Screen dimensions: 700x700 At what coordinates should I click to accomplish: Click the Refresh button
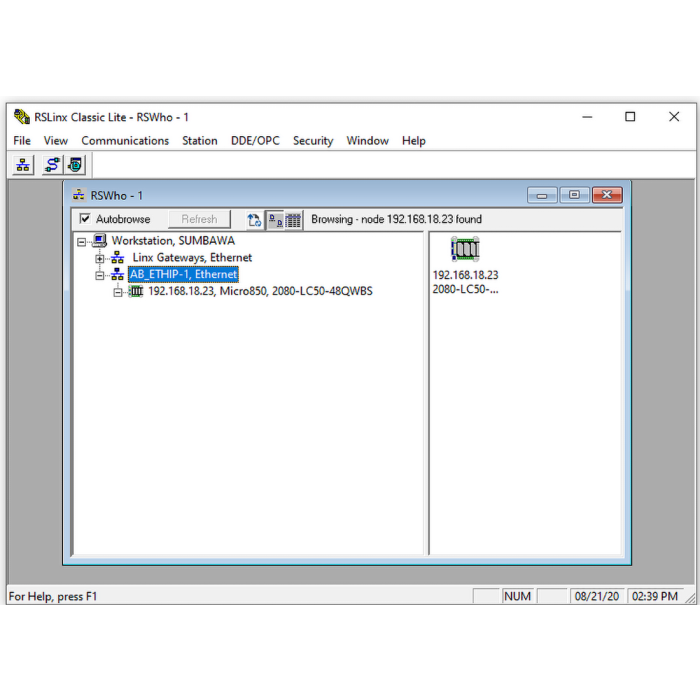click(199, 219)
